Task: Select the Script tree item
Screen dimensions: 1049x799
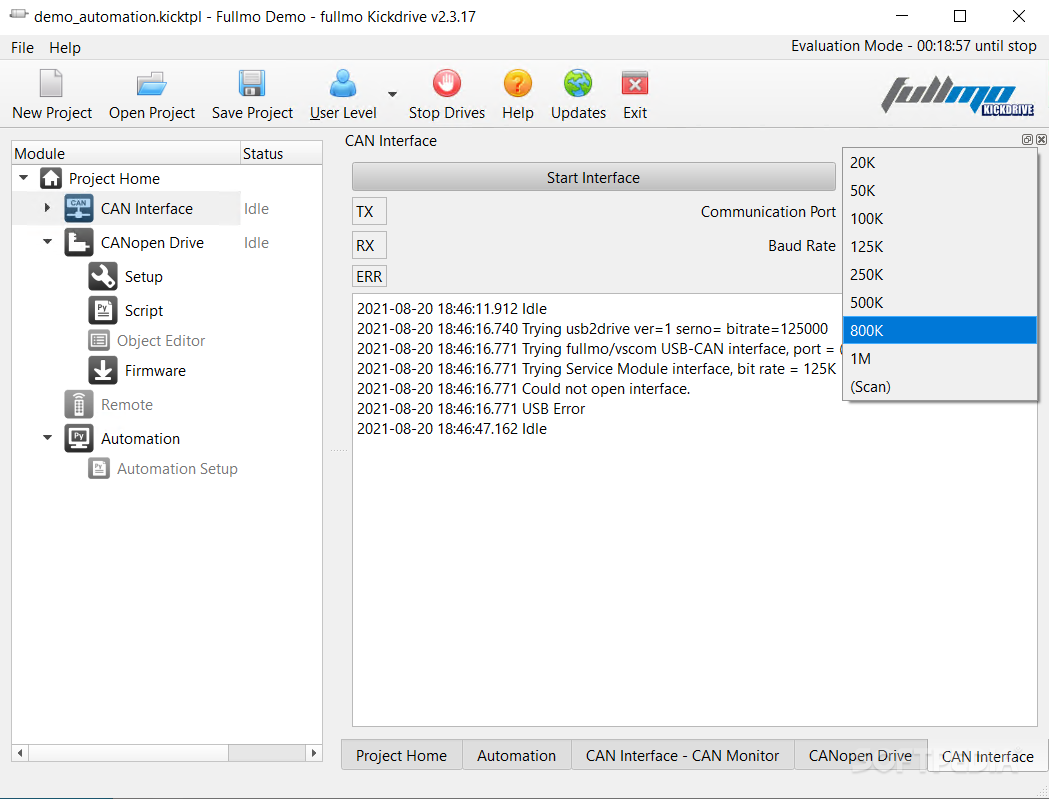Action: pos(144,310)
